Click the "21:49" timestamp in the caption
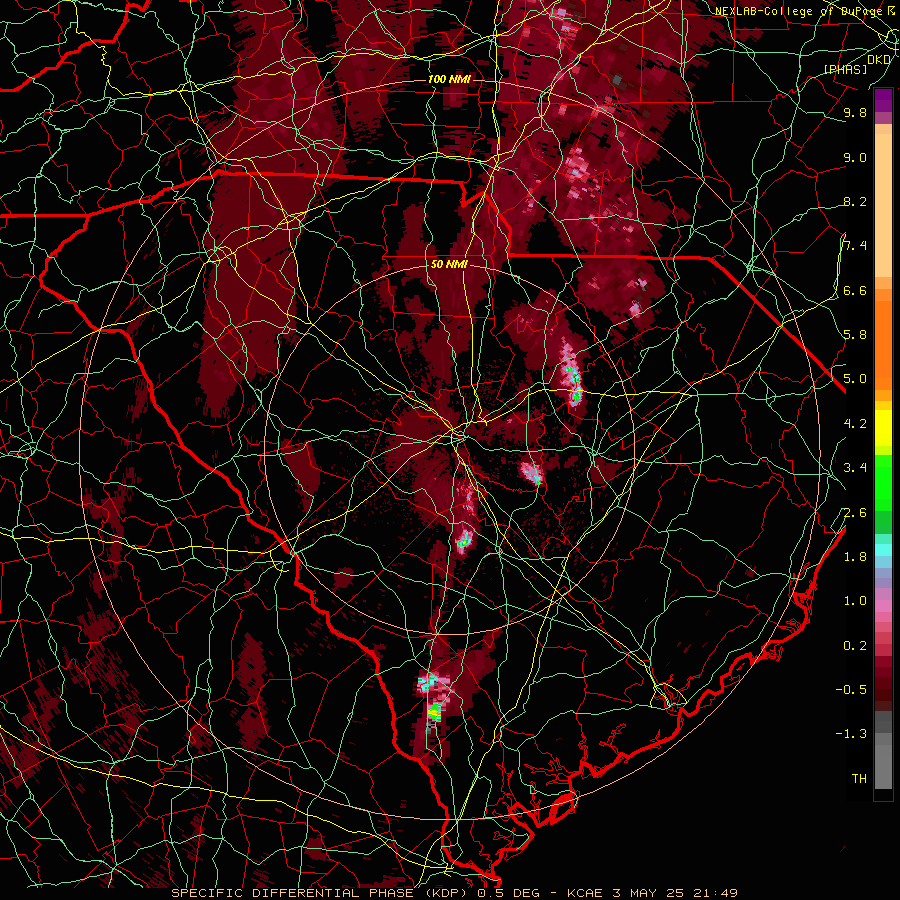 coord(717,893)
